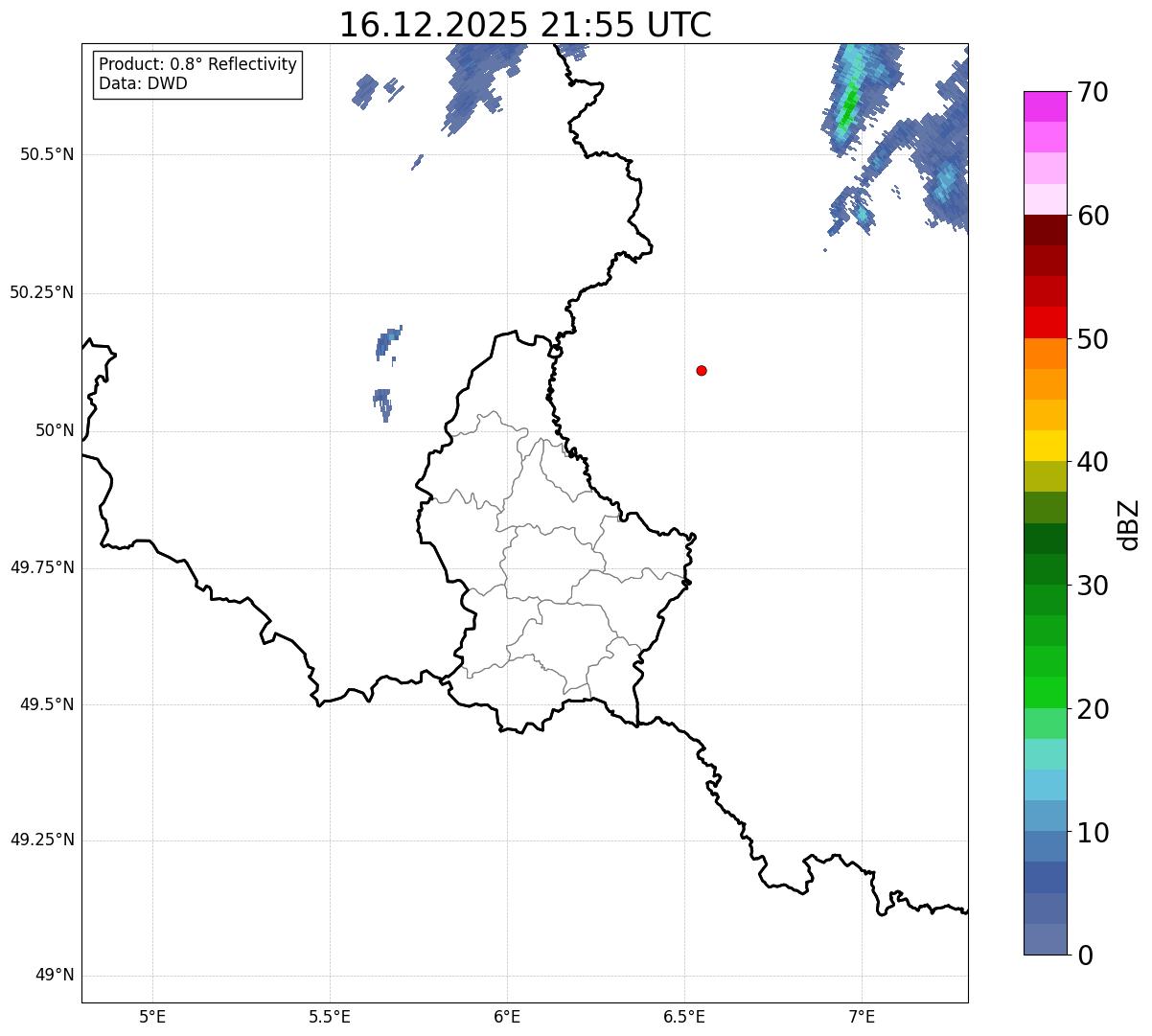Click the 6°E longitude label
The height and width of the screenshot is (1036, 1152).
click(x=507, y=1016)
